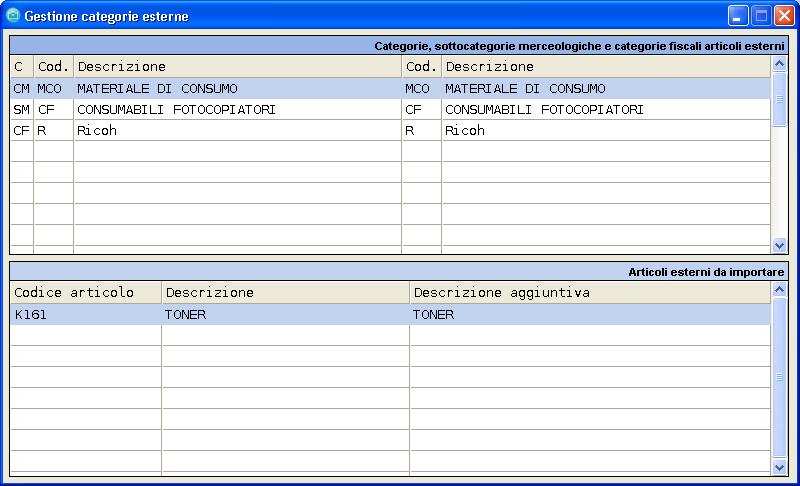This screenshot has width=800, height=486.
Task: Click the categories table scrollbar thumb
Action: tap(779, 99)
